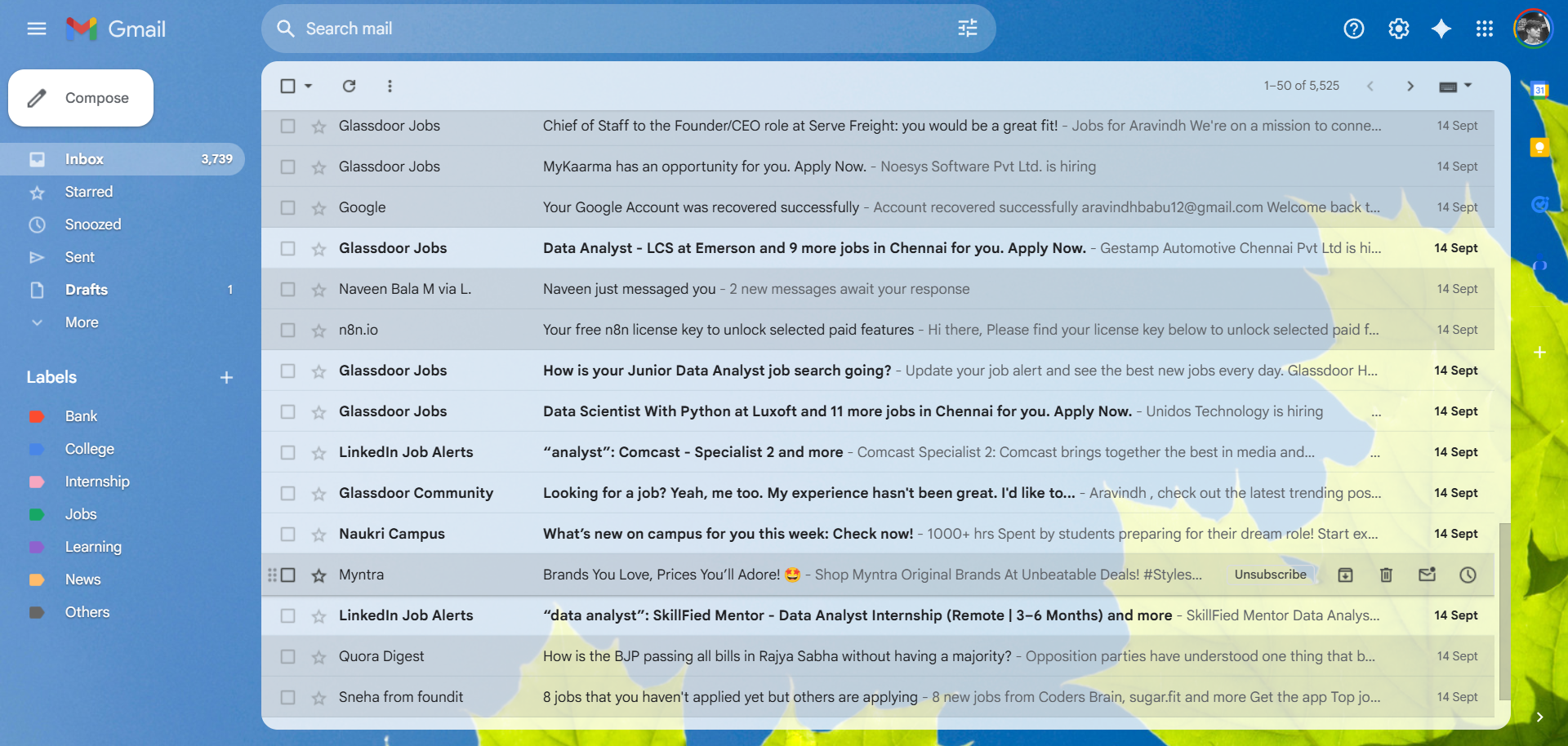Expand More in the left sidebar
1568x746 pixels.
coord(82,322)
